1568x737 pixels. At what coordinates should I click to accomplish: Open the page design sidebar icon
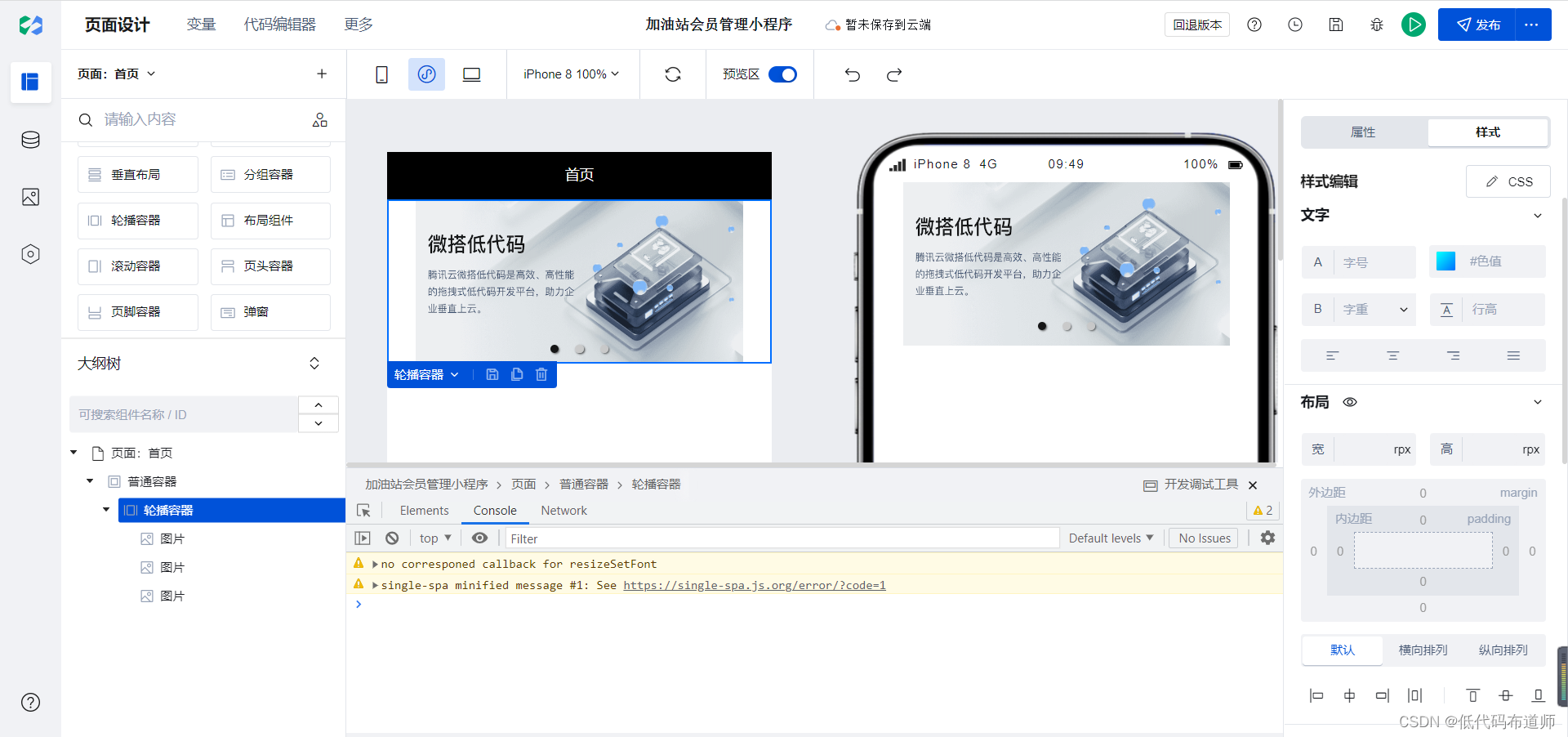pyautogui.click(x=30, y=82)
